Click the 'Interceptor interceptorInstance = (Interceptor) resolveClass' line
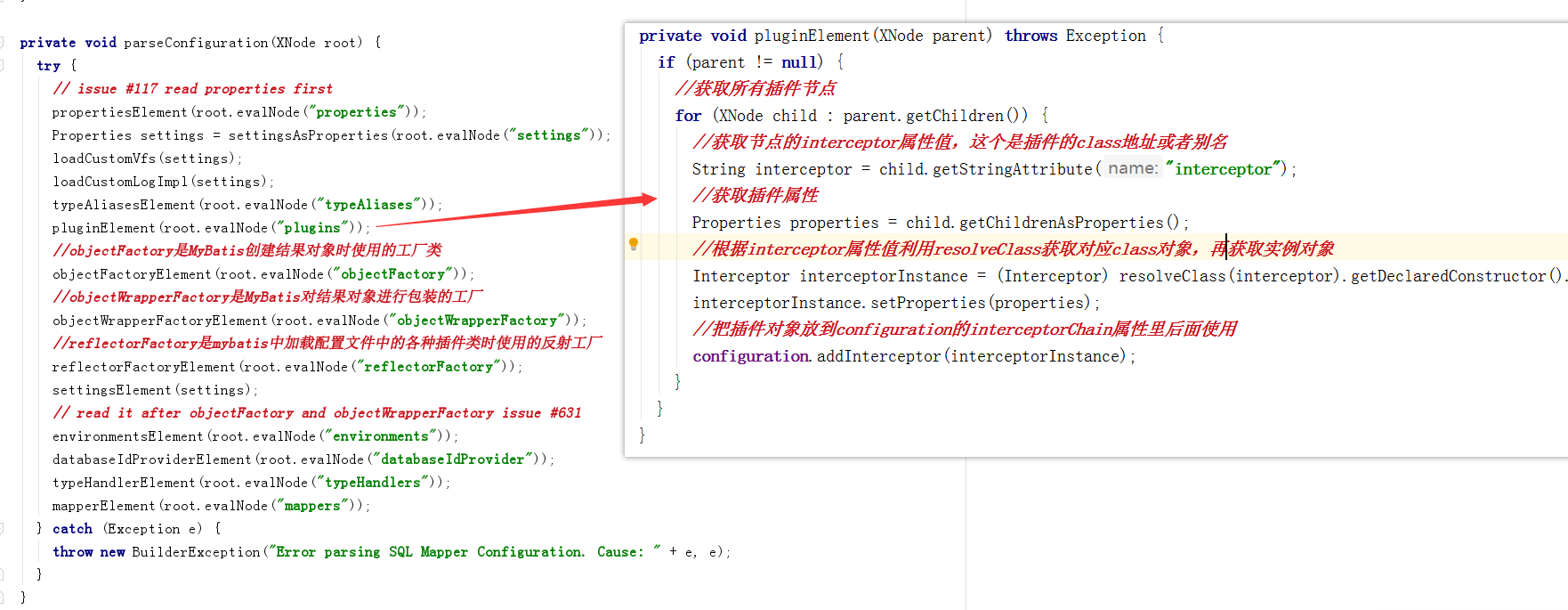This screenshot has height=610, width=1568. coord(1129,276)
